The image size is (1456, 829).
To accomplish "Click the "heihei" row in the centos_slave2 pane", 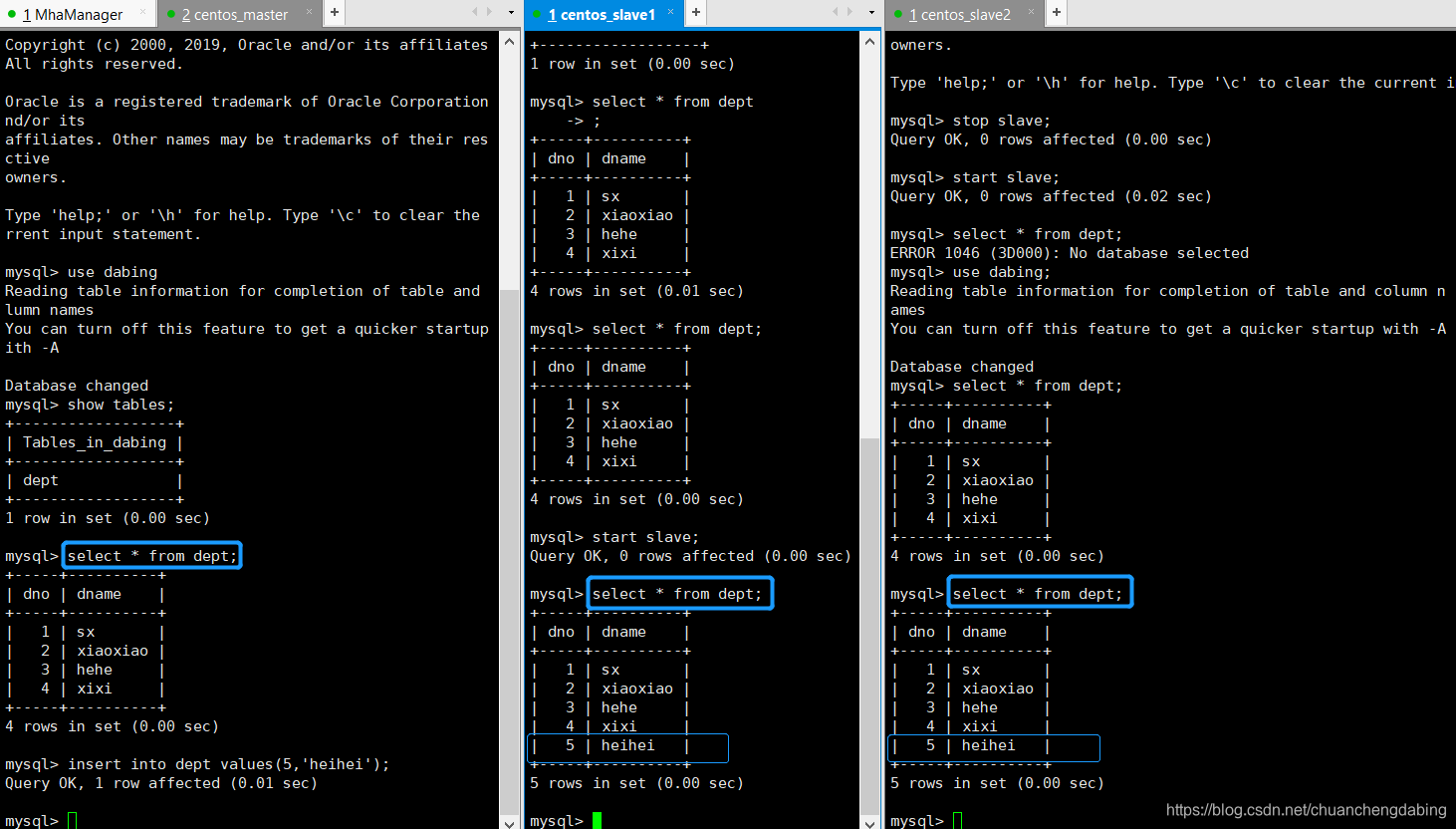I will [x=970, y=745].
